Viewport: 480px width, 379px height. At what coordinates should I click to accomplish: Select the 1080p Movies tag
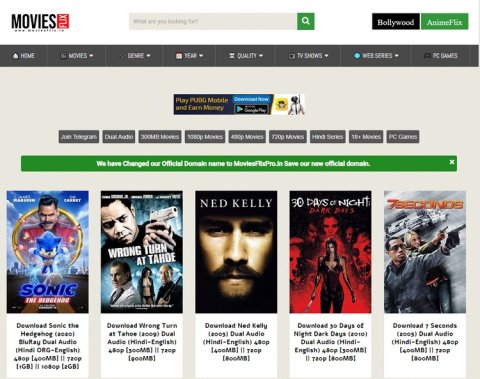205,137
